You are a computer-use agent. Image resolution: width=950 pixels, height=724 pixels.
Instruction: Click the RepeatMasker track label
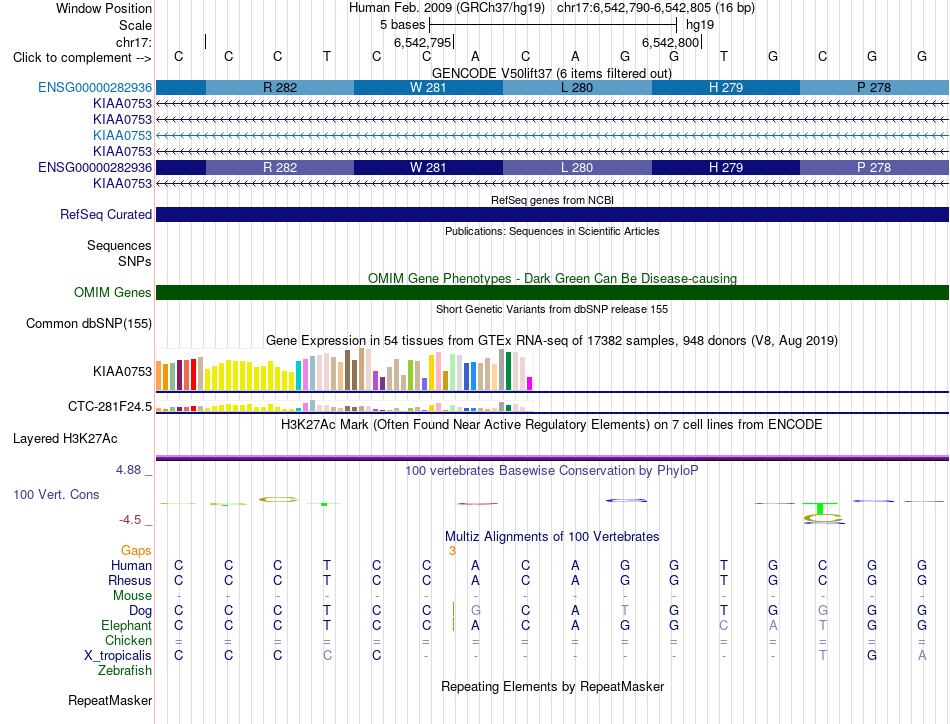pos(110,700)
